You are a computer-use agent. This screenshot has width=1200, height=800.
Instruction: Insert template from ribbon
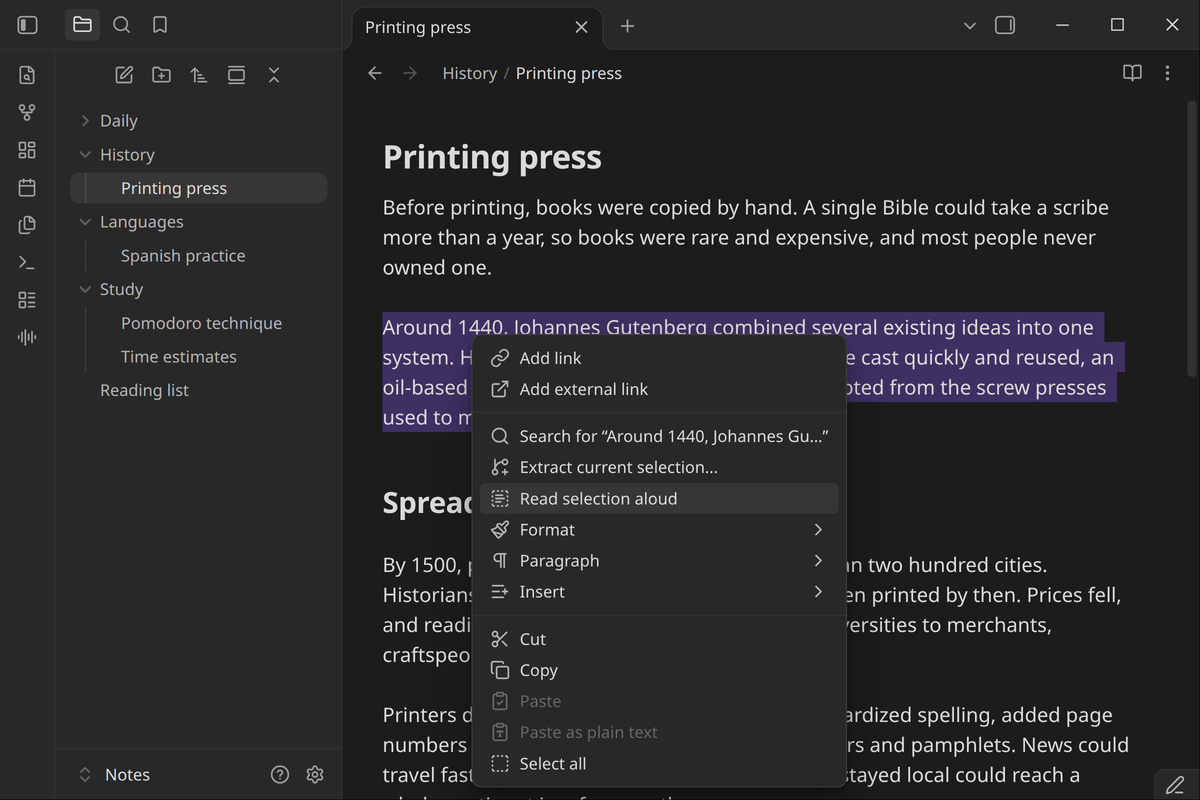point(27,225)
